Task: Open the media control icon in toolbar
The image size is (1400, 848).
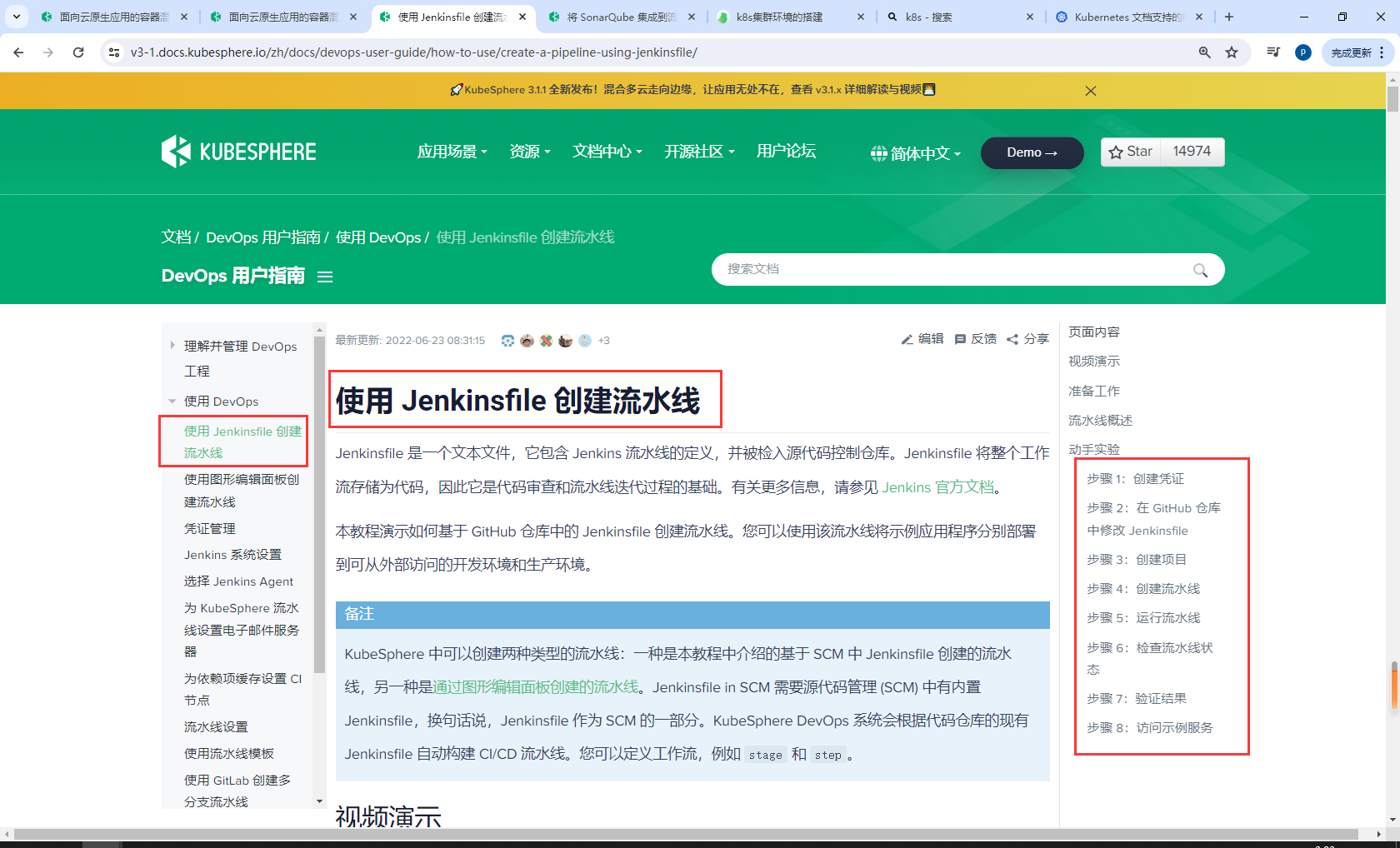Action: [x=1273, y=52]
